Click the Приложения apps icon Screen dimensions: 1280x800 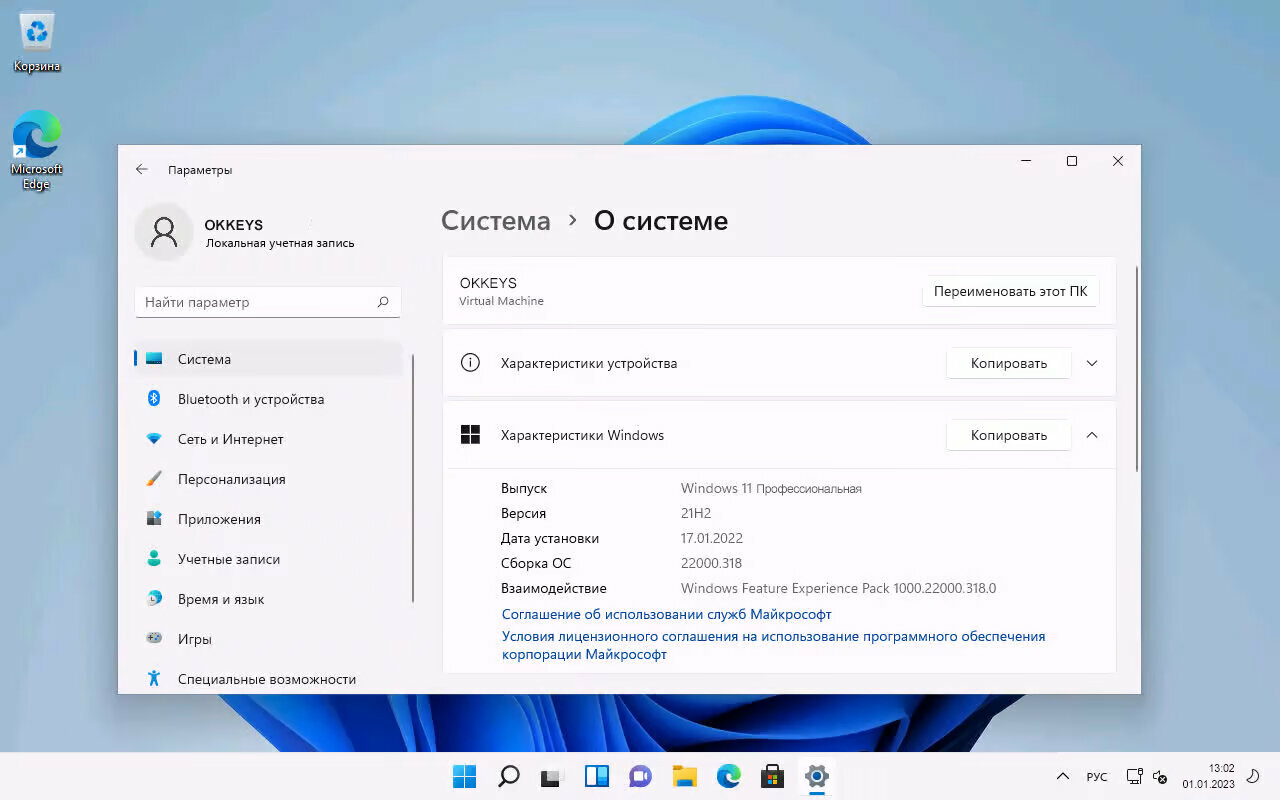tap(154, 519)
